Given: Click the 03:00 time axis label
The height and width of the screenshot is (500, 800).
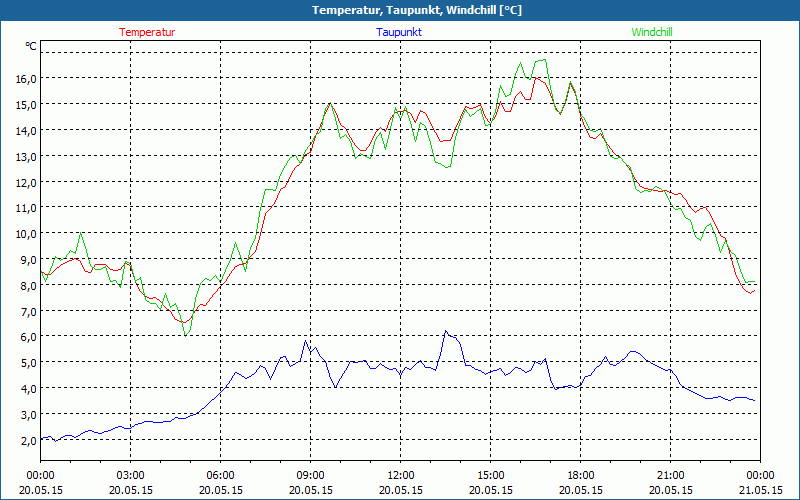Looking at the screenshot, I should point(131,476).
